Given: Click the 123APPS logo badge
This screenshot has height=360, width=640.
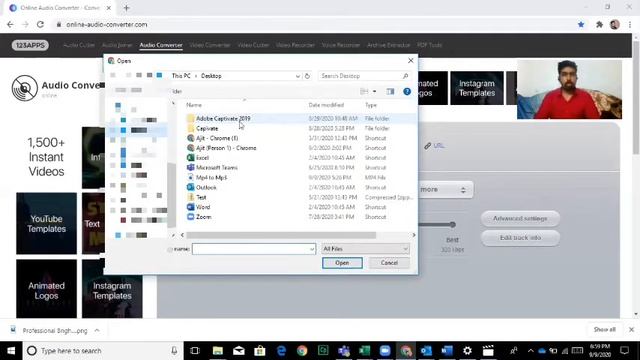Looking at the screenshot, I should click(30, 45).
